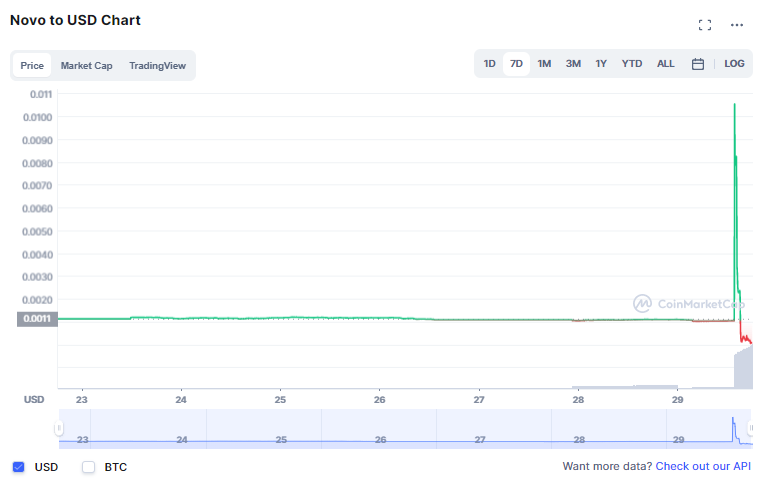
Task: Click the gray volume bar on the 29th
Action: (743, 369)
